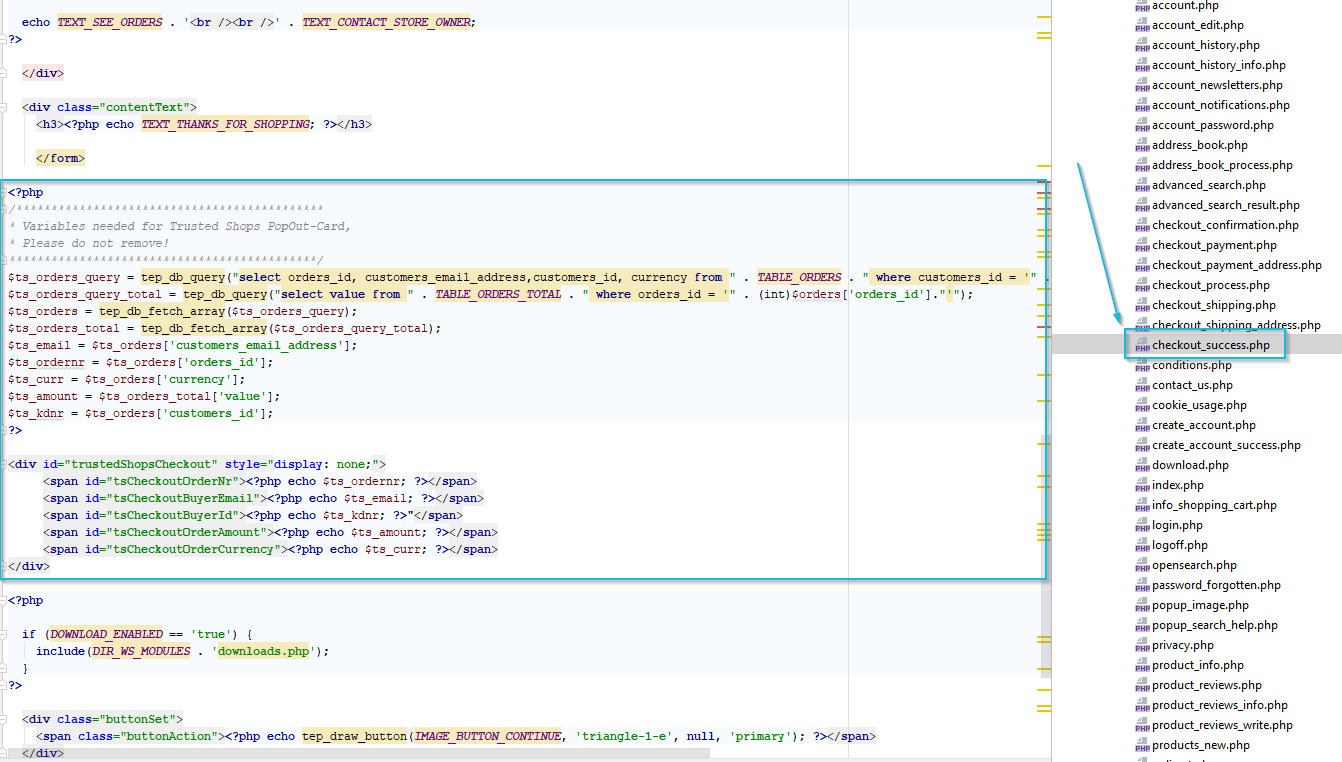
Task: Click the PHP icon beside checkout_success.php
Action: pos(1142,346)
